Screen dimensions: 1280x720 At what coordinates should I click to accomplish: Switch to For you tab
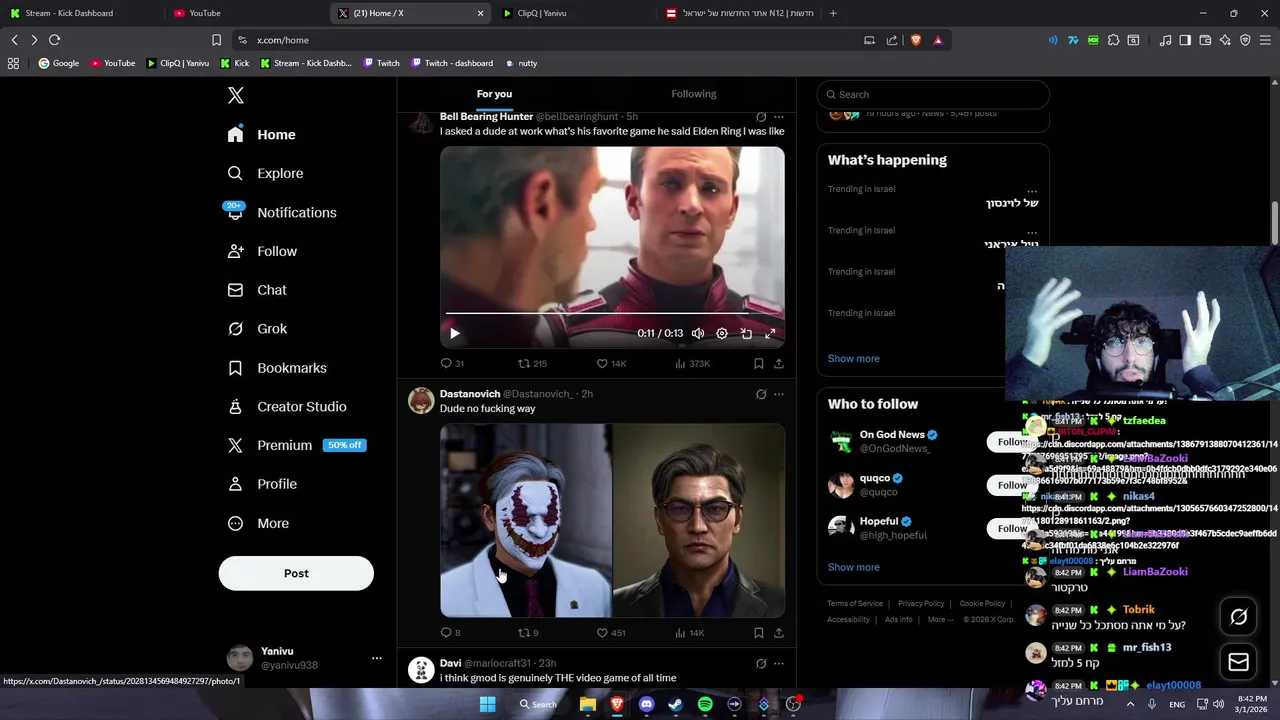tap(494, 94)
